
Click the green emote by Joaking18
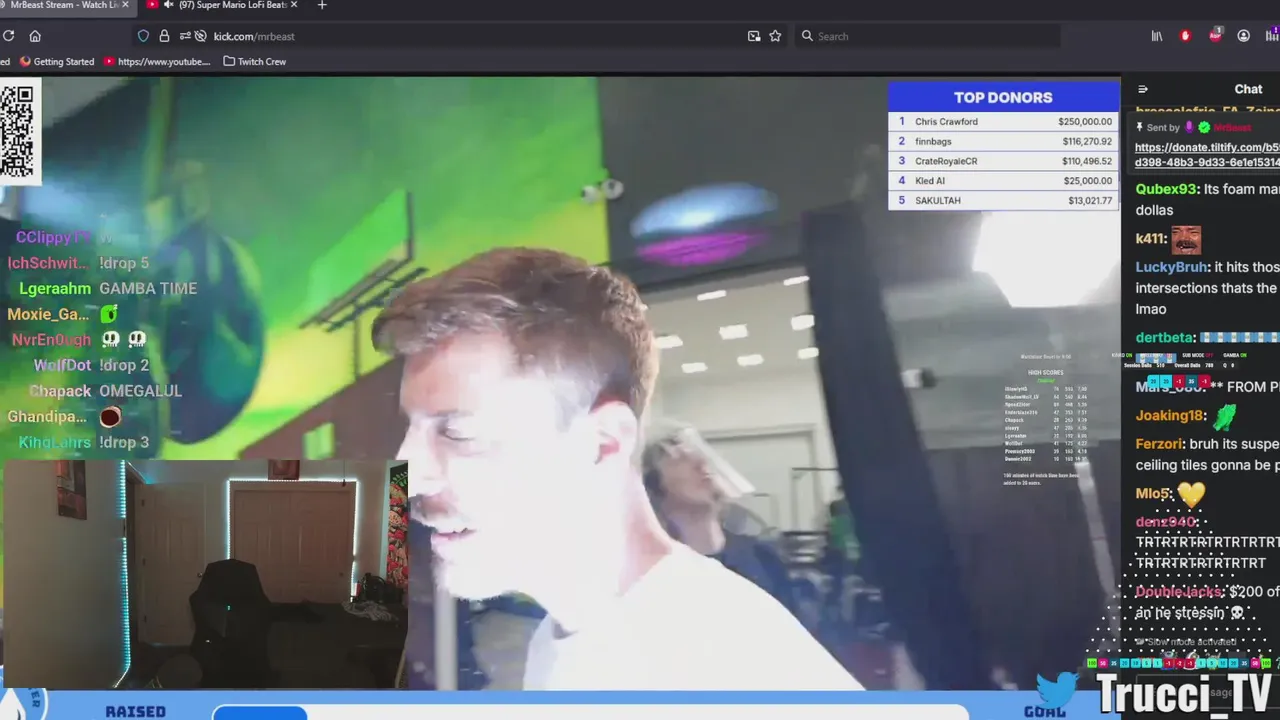pyautogui.click(x=1224, y=416)
